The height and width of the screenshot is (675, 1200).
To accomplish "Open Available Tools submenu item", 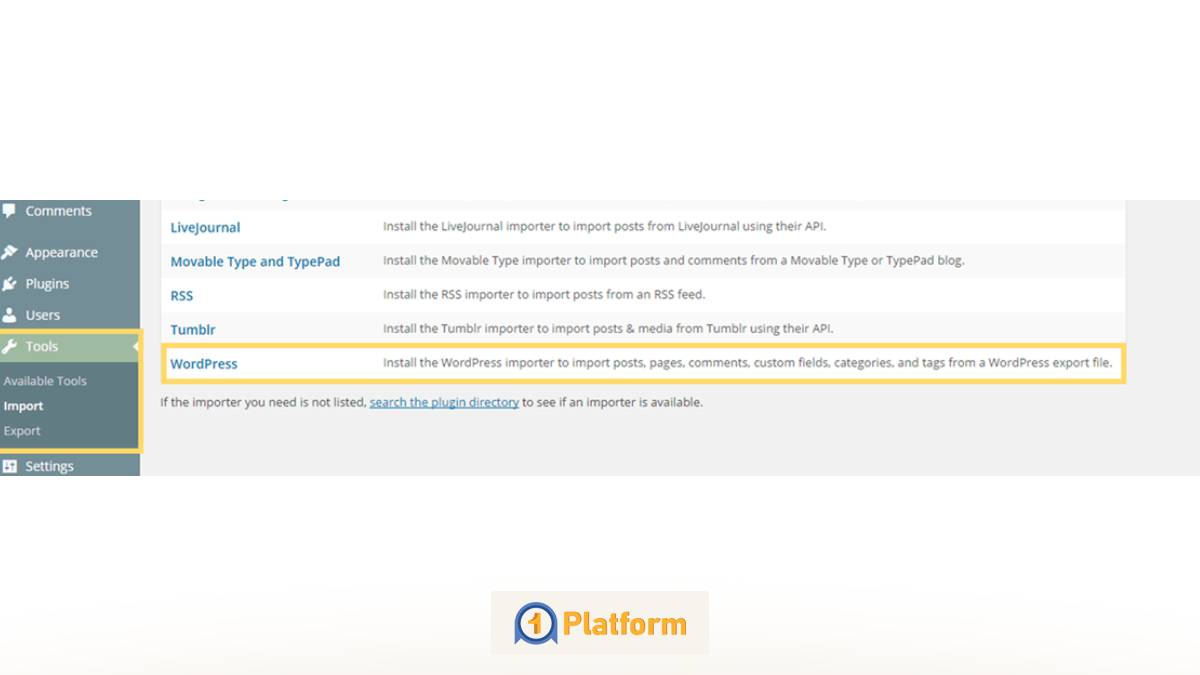I will (x=45, y=381).
